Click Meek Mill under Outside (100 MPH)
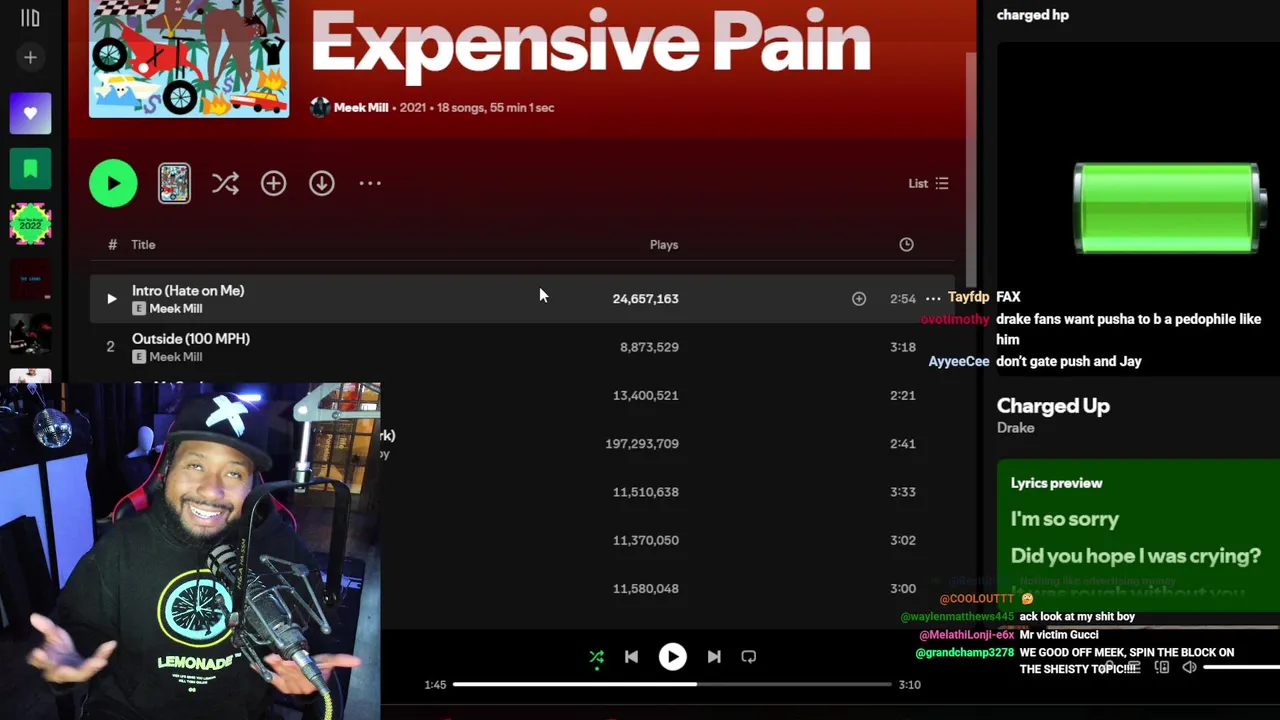This screenshot has height=720, width=1280. coord(176,357)
